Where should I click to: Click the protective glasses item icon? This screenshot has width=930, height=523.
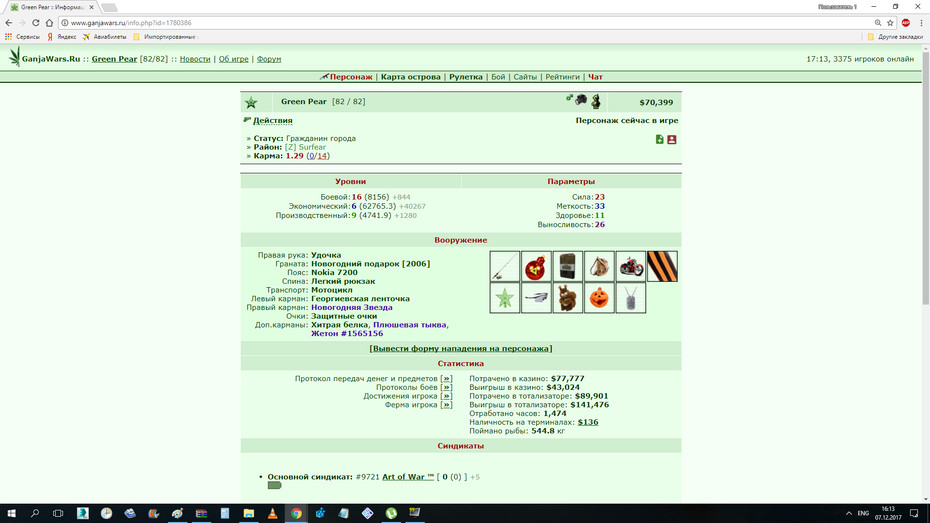[536, 298]
